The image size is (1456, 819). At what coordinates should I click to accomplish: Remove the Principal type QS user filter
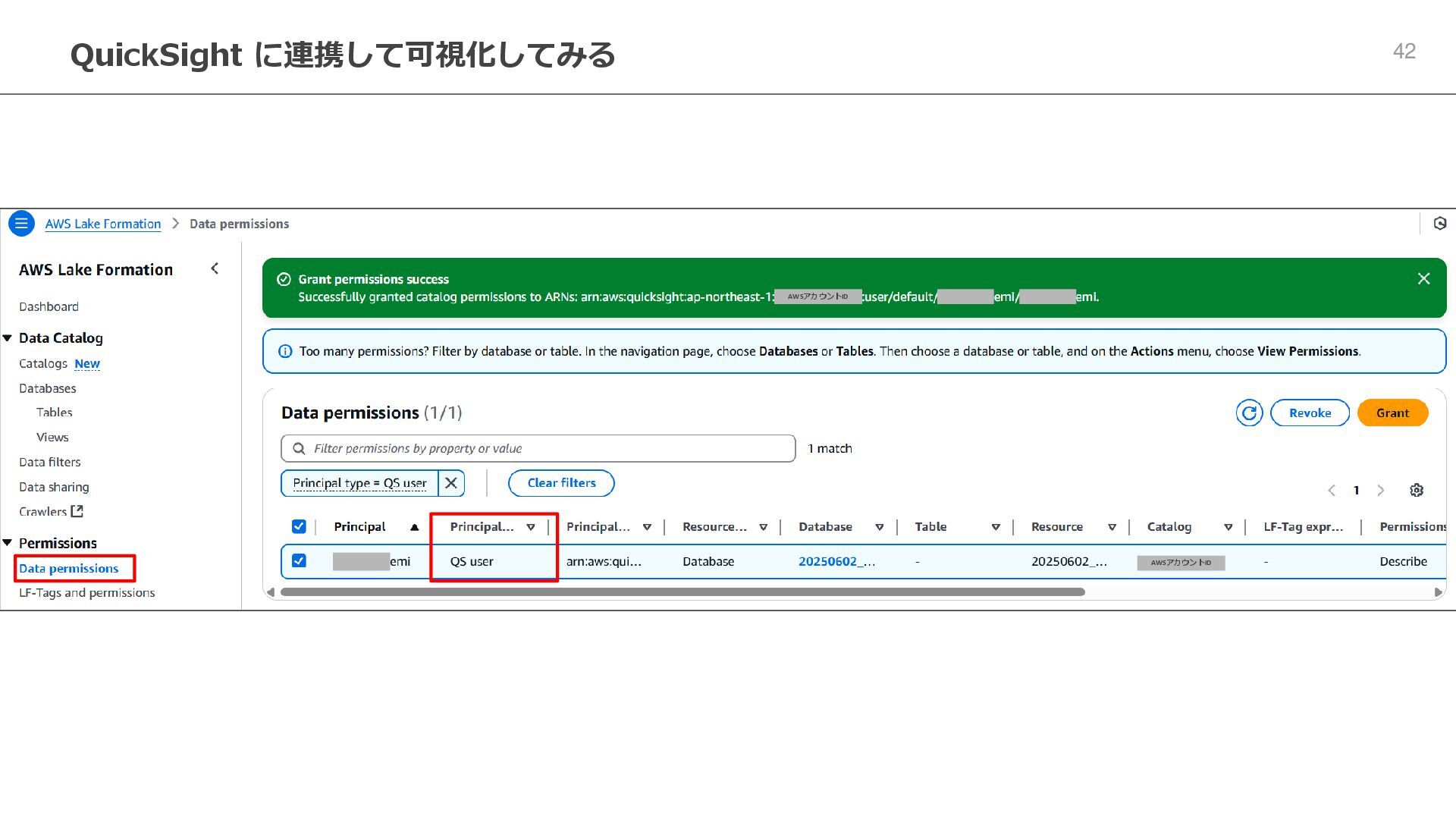click(451, 483)
